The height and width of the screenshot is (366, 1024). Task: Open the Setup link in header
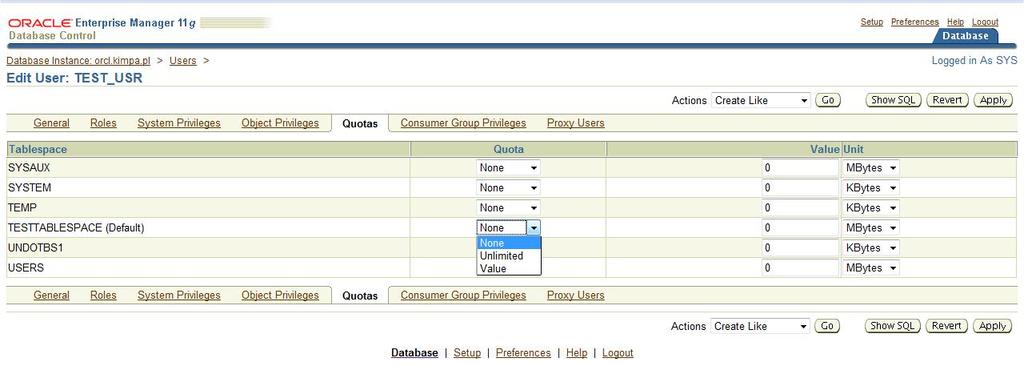(871, 22)
